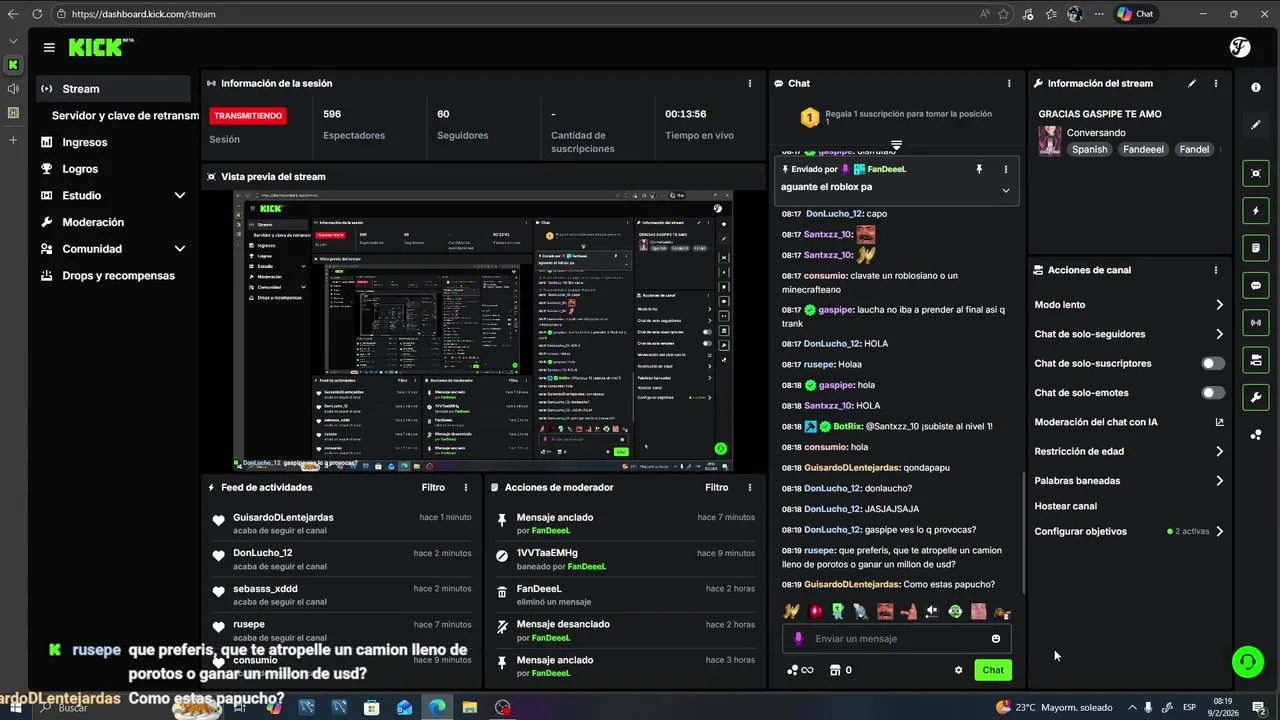The height and width of the screenshot is (720, 1280).
Task: Open Chat de solo-seguidores chevron
Action: [x=1219, y=334]
